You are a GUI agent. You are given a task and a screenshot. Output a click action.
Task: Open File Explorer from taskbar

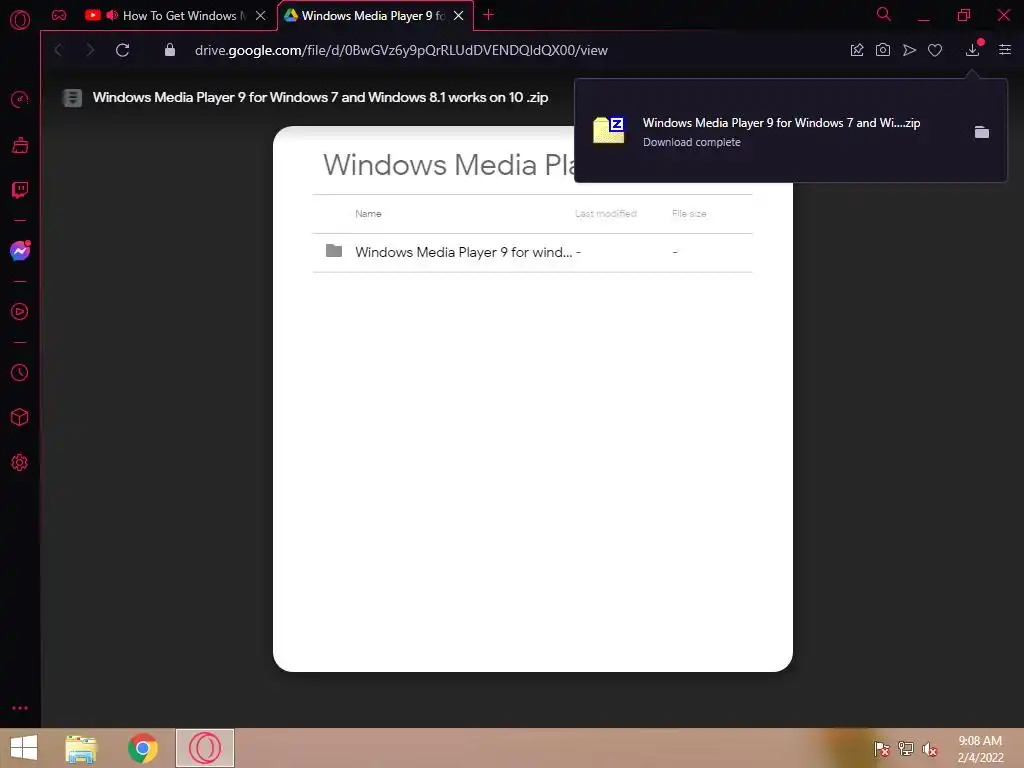tap(81, 749)
